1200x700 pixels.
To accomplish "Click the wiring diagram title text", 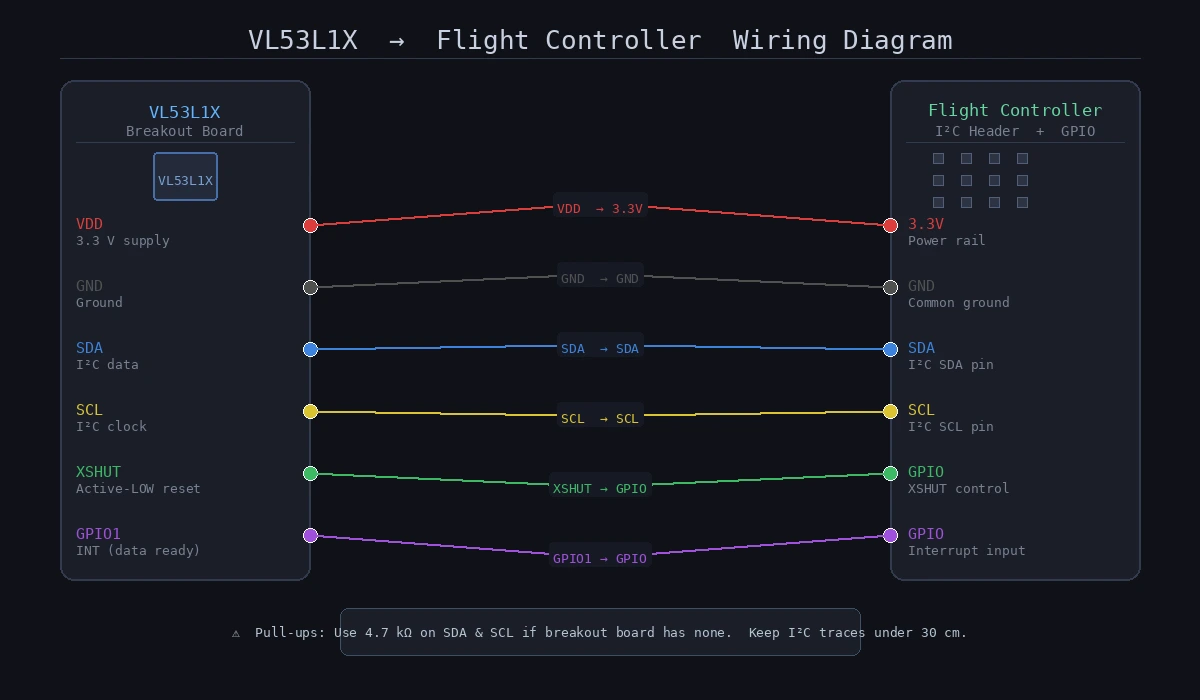I will 600,40.
